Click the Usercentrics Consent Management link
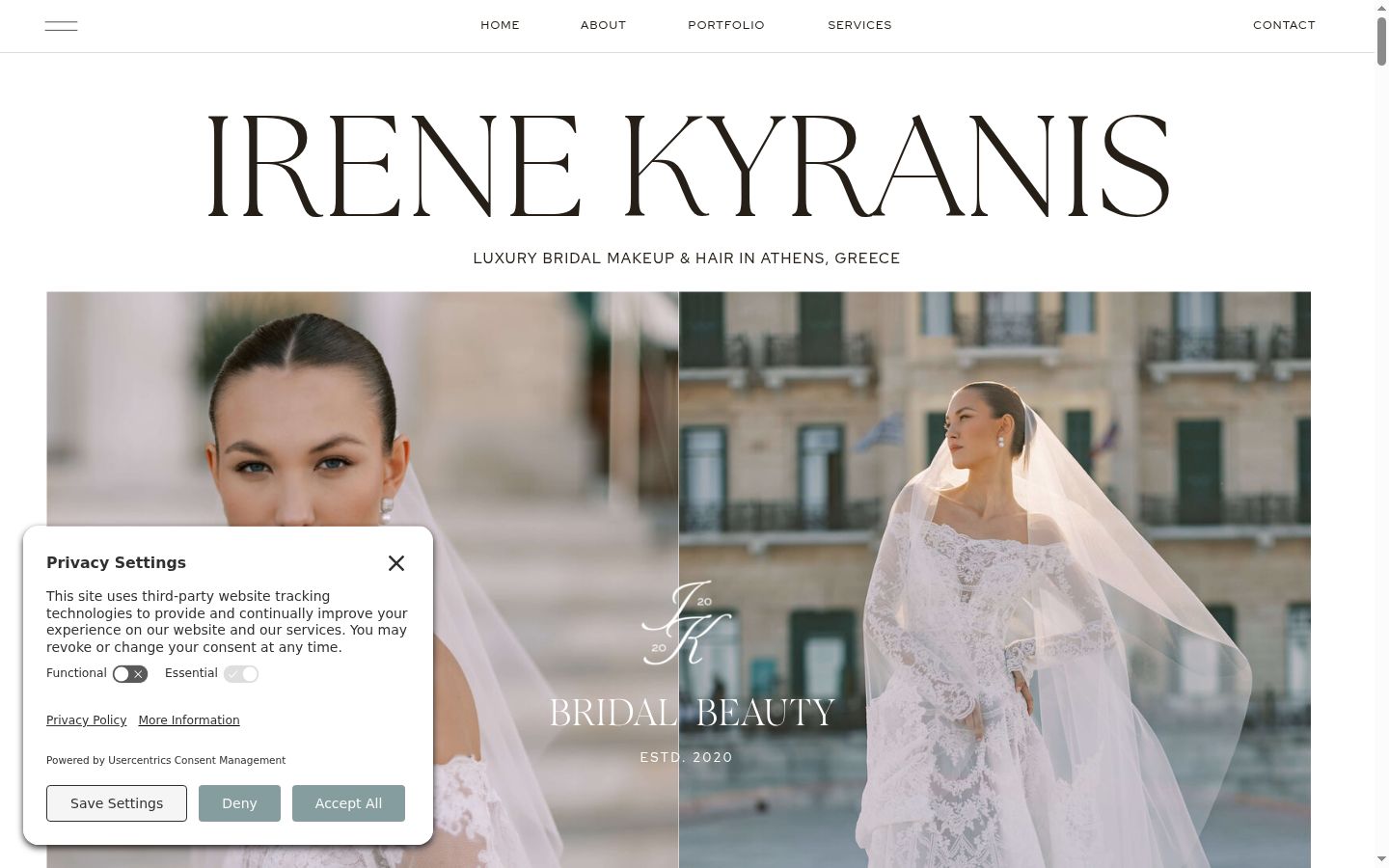The width and height of the screenshot is (1389, 868). point(197,760)
